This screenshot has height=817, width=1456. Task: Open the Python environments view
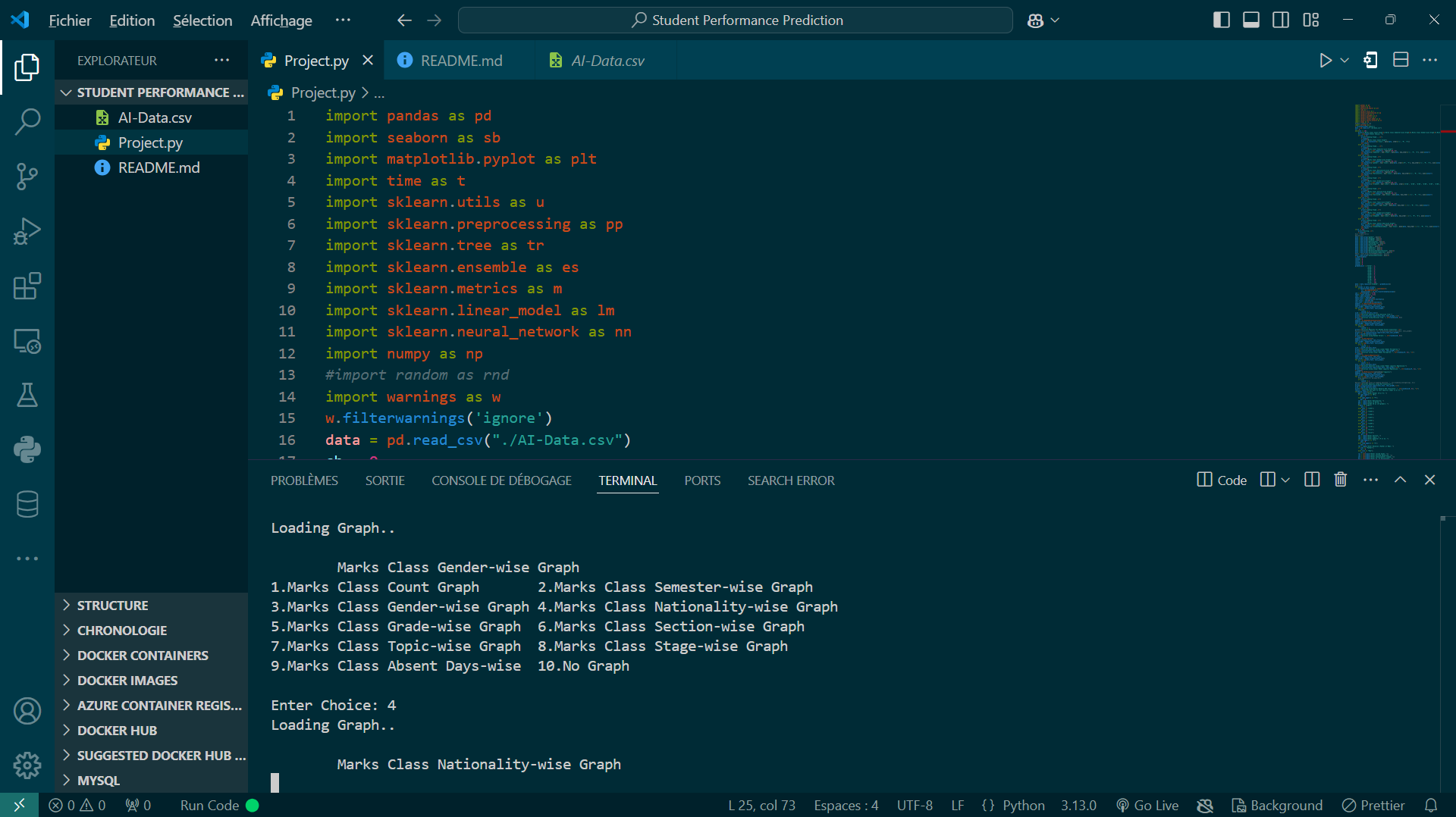[27, 449]
